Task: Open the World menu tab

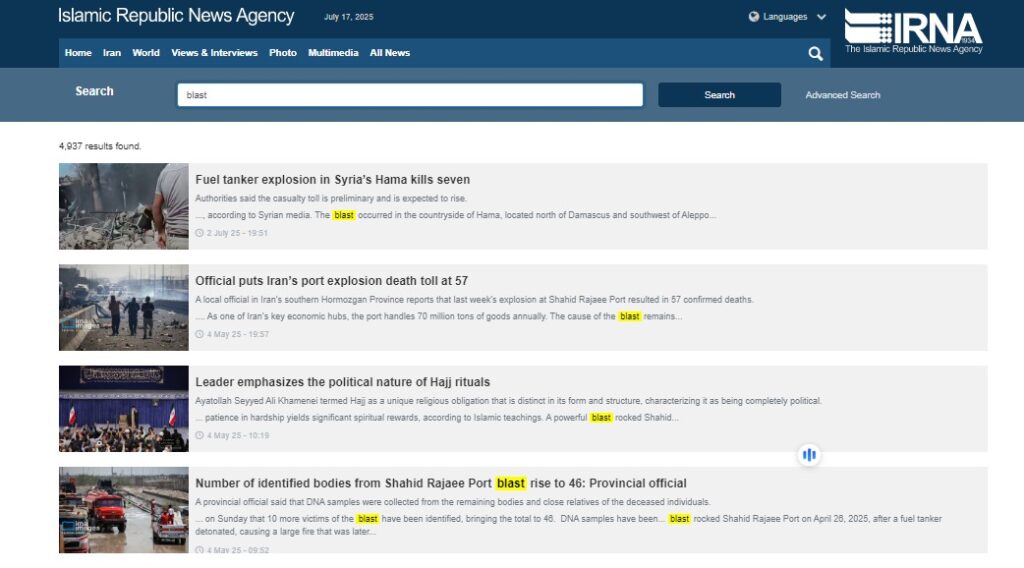Action: (x=146, y=53)
